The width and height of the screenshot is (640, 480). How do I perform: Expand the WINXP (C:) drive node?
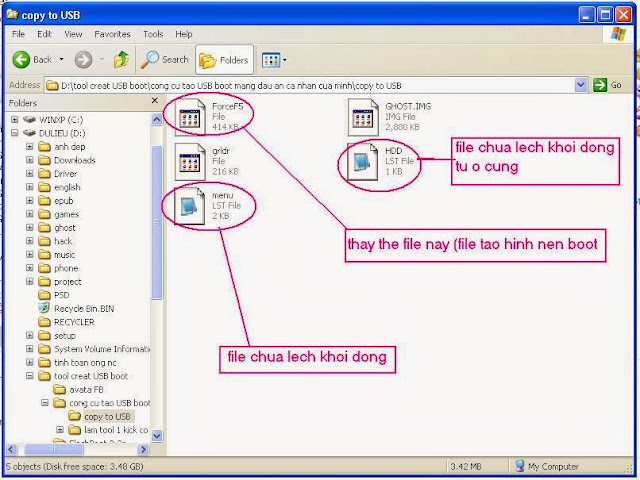[x=15, y=120]
